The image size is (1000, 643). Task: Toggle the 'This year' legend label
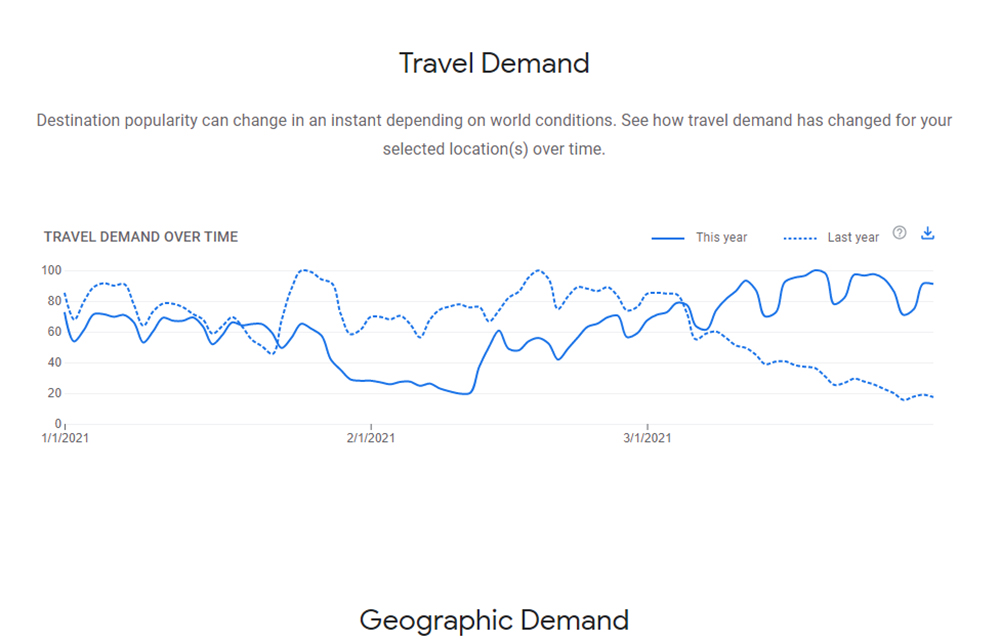click(x=721, y=238)
